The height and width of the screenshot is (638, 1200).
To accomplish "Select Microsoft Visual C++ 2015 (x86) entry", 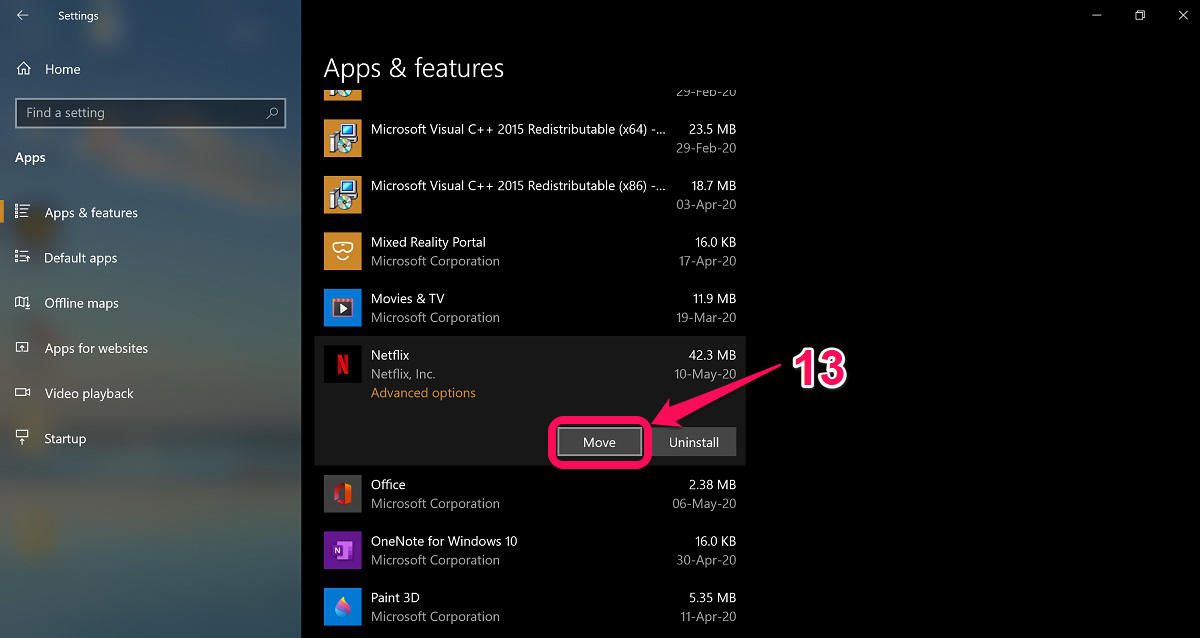I will tap(518, 186).
